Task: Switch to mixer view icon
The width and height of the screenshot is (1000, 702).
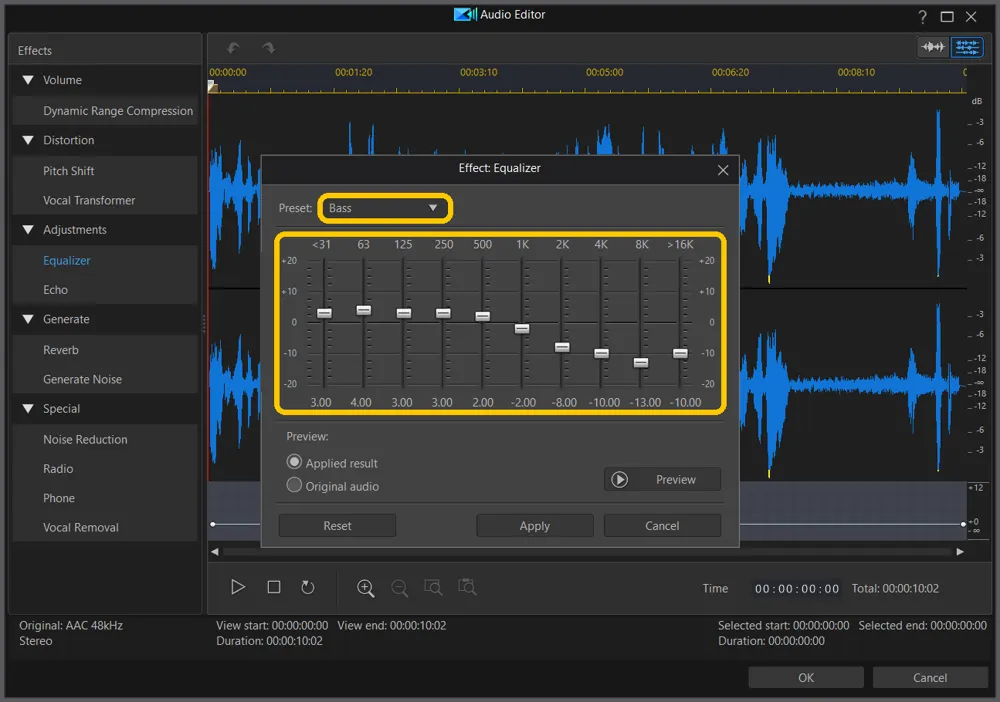Action: [x=967, y=47]
